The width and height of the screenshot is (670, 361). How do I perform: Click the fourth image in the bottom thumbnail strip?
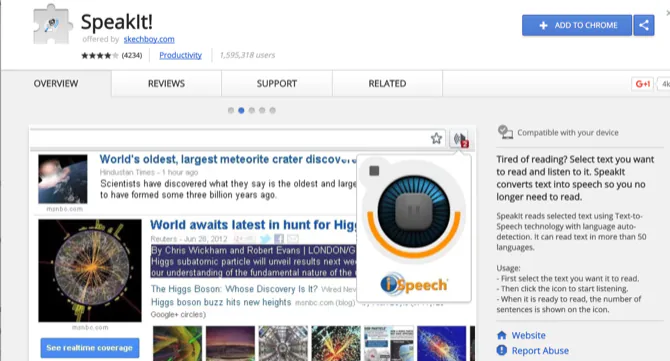point(336,343)
